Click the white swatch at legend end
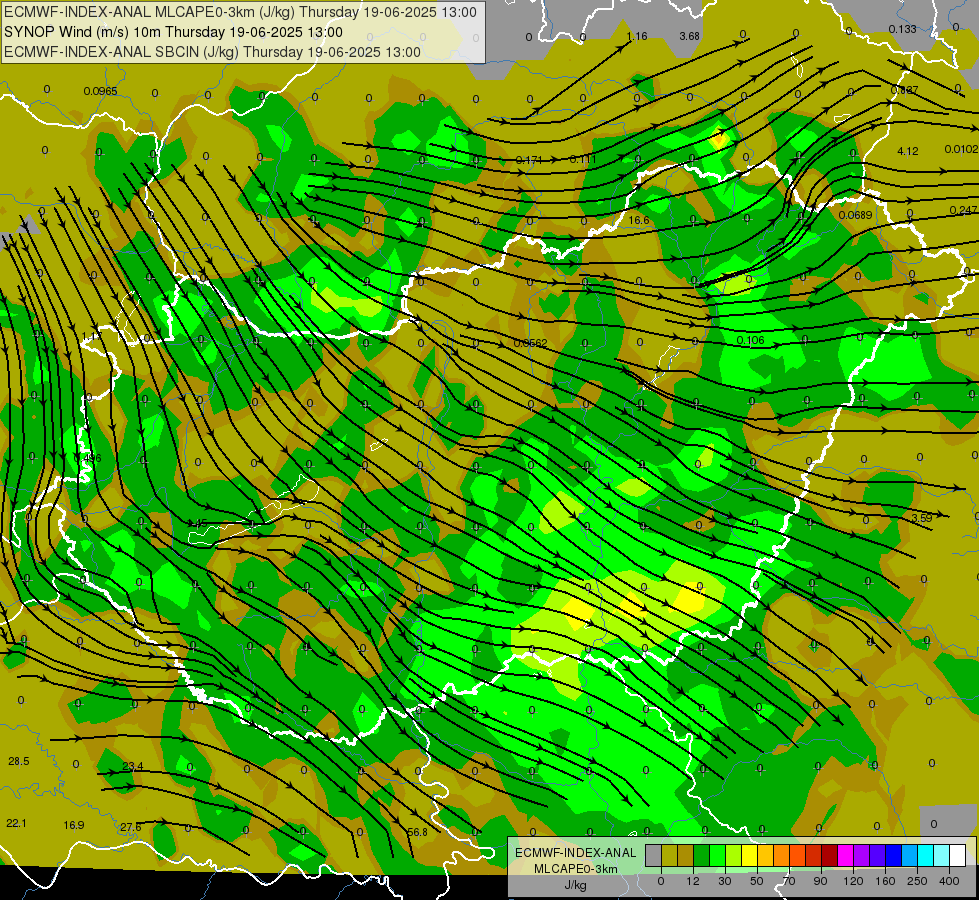Image resolution: width=979 pixels, height=900 pixels. click(x=958, y=855)
